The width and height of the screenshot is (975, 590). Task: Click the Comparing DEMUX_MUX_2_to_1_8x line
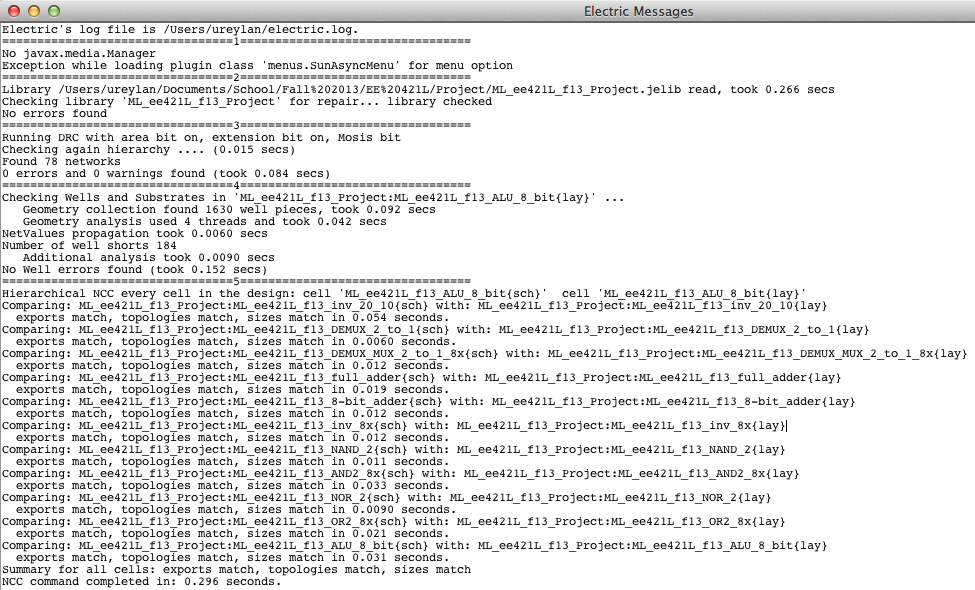484,353
